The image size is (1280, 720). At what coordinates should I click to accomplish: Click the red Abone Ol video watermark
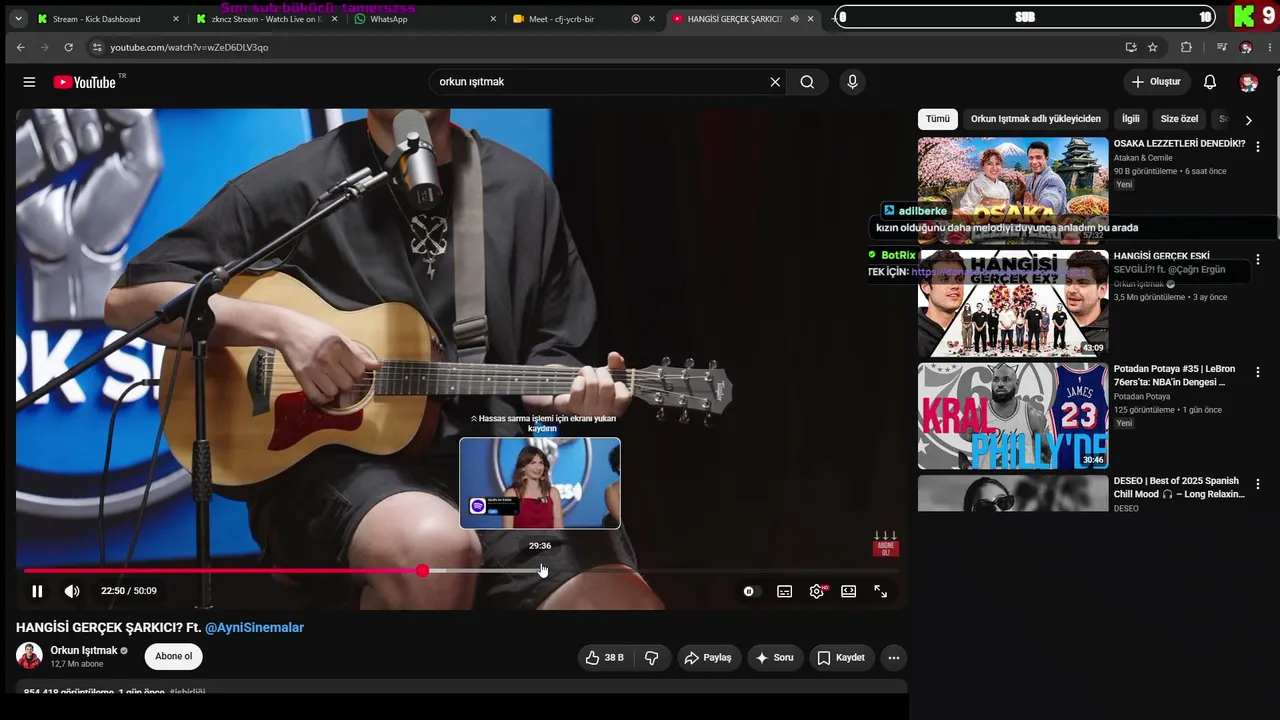coord(886,545)
